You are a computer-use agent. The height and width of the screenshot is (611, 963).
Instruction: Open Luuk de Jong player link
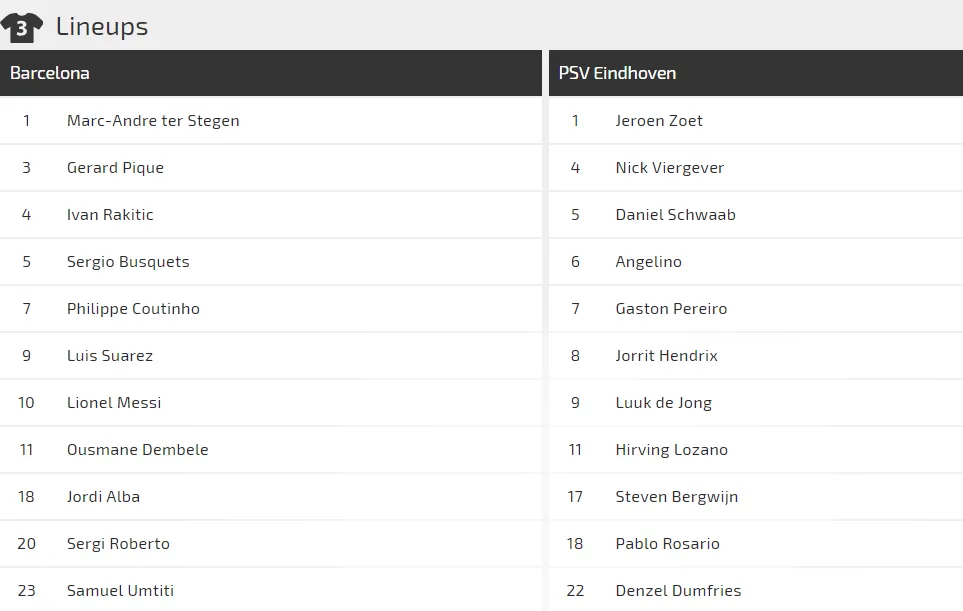pos(664,403)
